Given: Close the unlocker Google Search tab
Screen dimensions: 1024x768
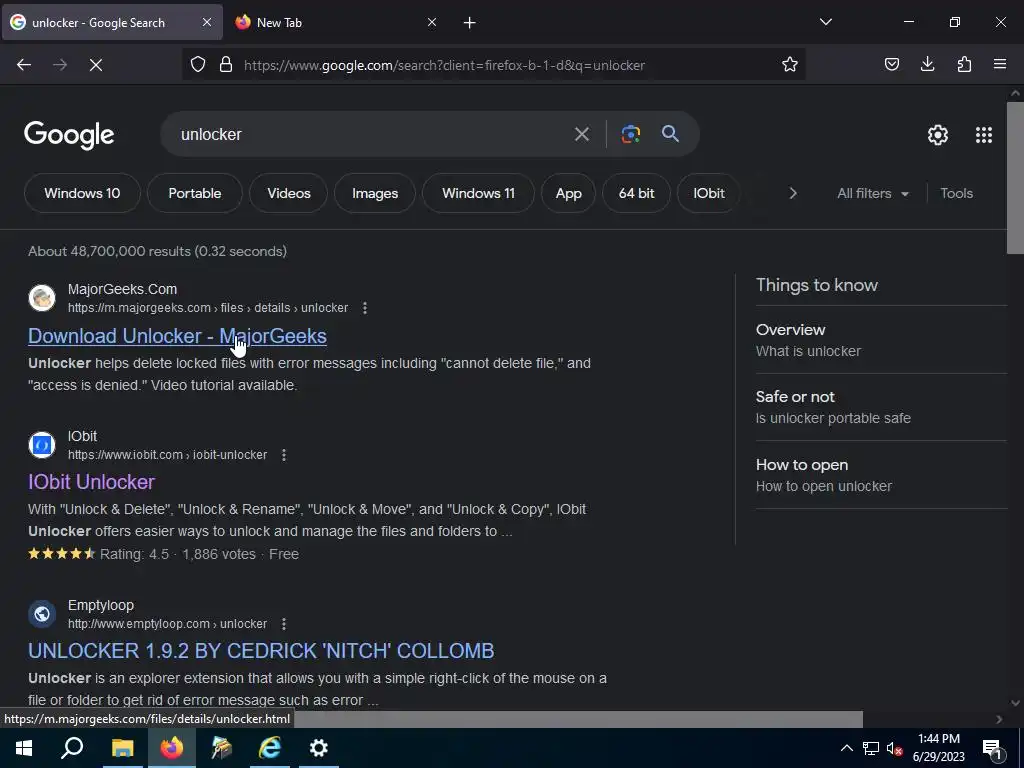Looking at the screenshot, I should click(x=206, y=22).
